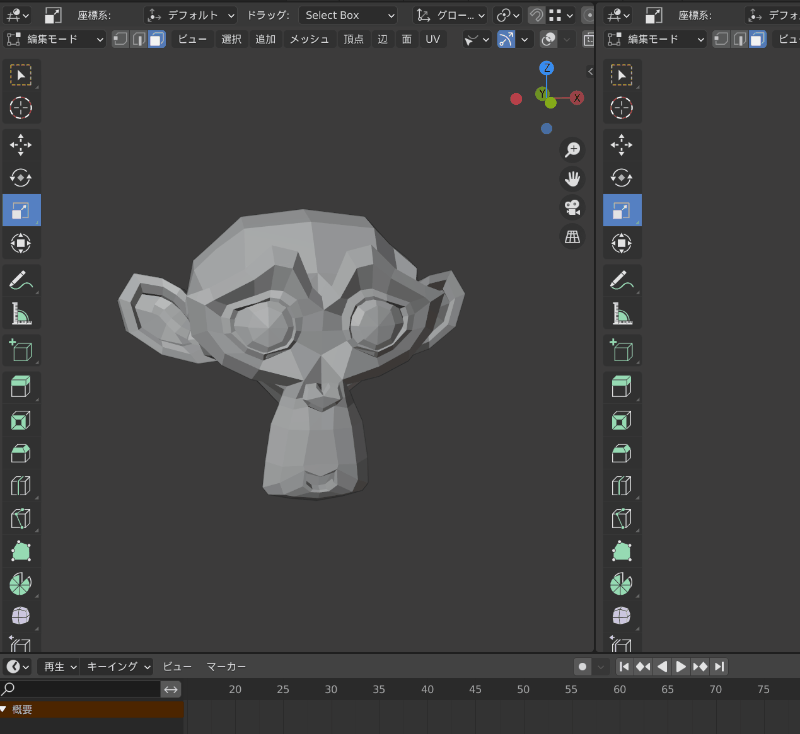Open the UV menu
800x734 pixels.
click(x=433, y=39)
